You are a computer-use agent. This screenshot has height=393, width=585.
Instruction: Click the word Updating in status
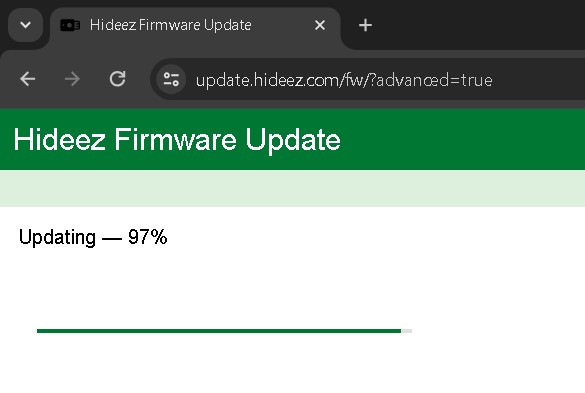57,238
